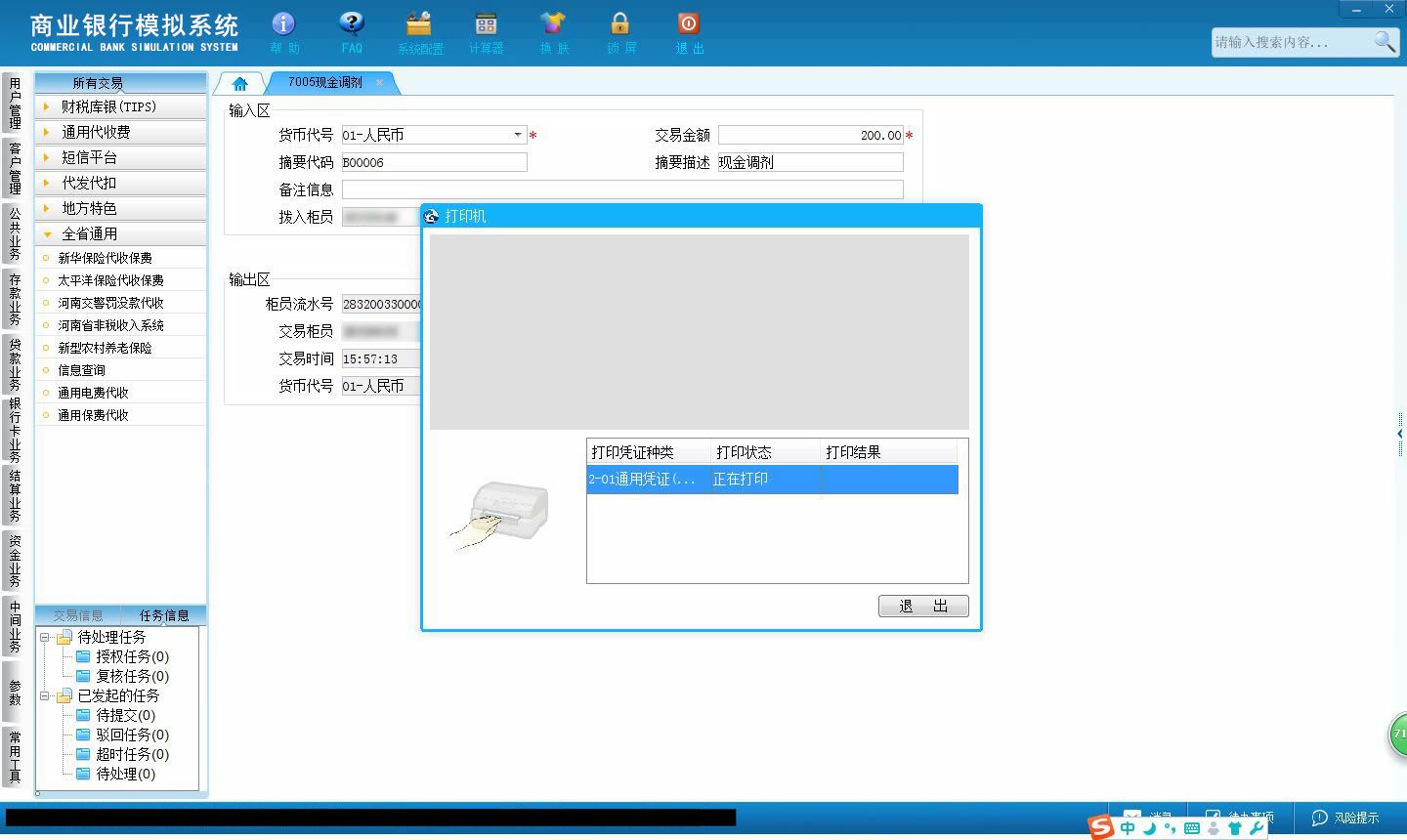Screen dimensions: 1407x840
Task: Collapse the 已发起的任务 tree node
Action: pos(45,695)
